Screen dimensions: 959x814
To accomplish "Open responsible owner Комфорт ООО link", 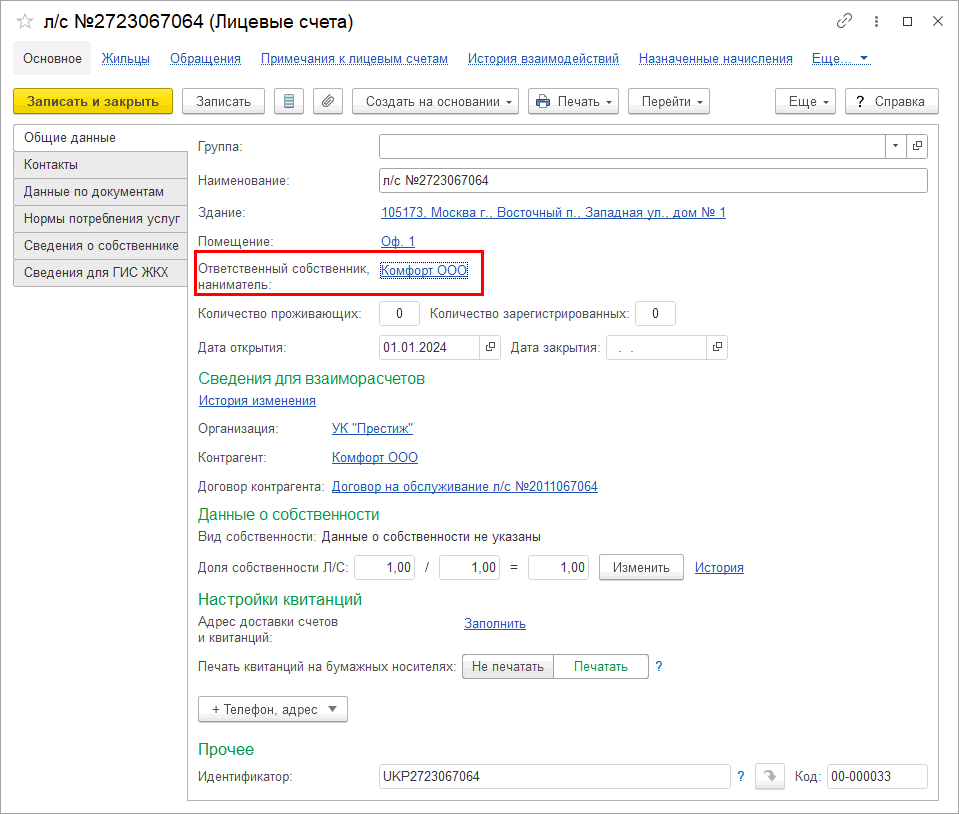I will pyautogui.click(x=424, y=270).
